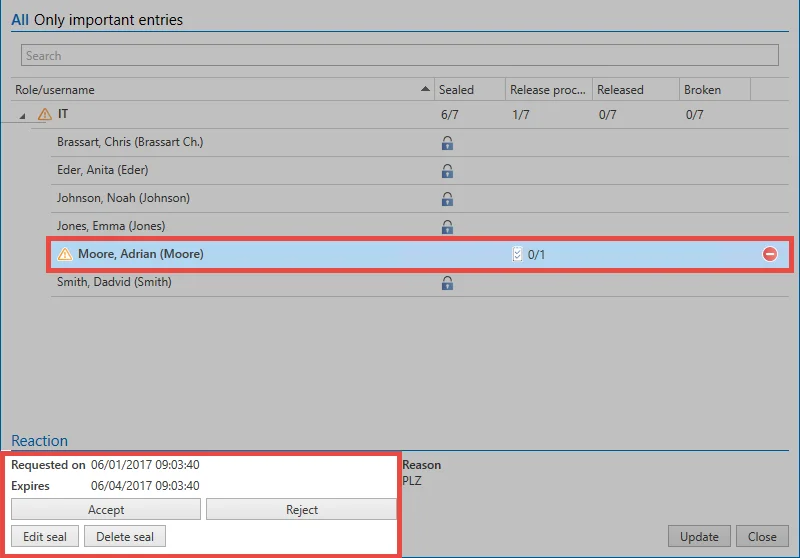Focus the Search input field
Image resolution: width=800 pixels, height=558 pixels.
click(x=399, y=55)
